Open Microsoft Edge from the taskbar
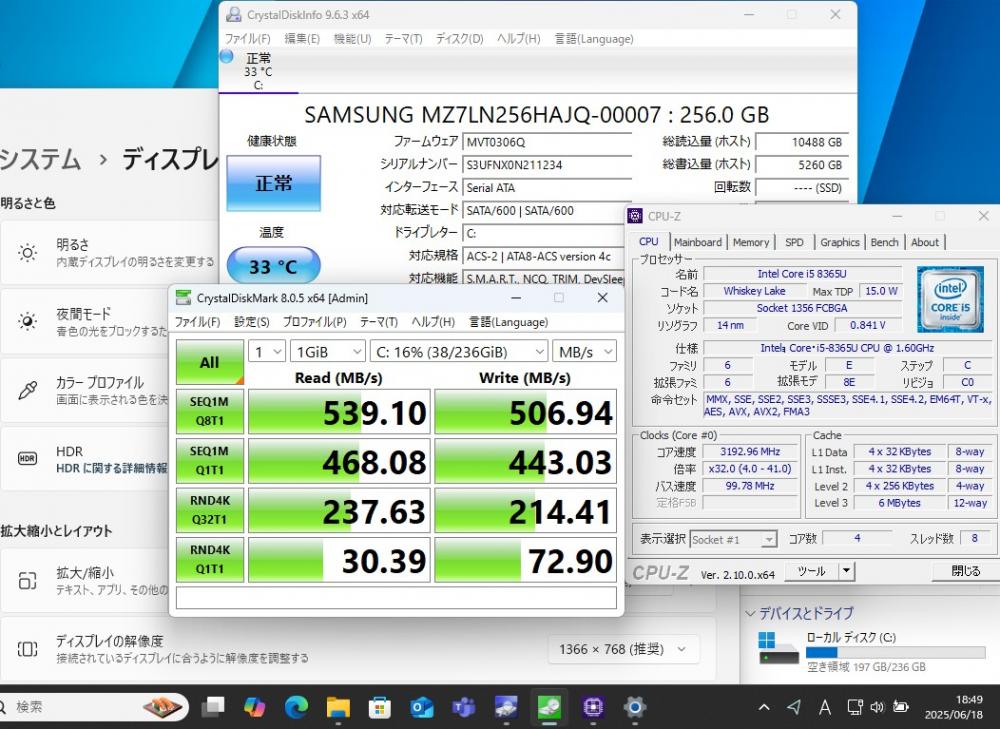Image resolution: width=1000 pixels, height=729 pixels. tap(297, 707)
